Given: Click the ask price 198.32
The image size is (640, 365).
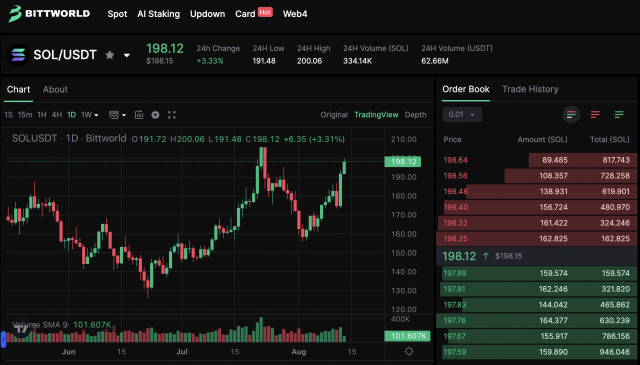Looking at the screenshot, I should pyautogui.click(x=456, y=223).
